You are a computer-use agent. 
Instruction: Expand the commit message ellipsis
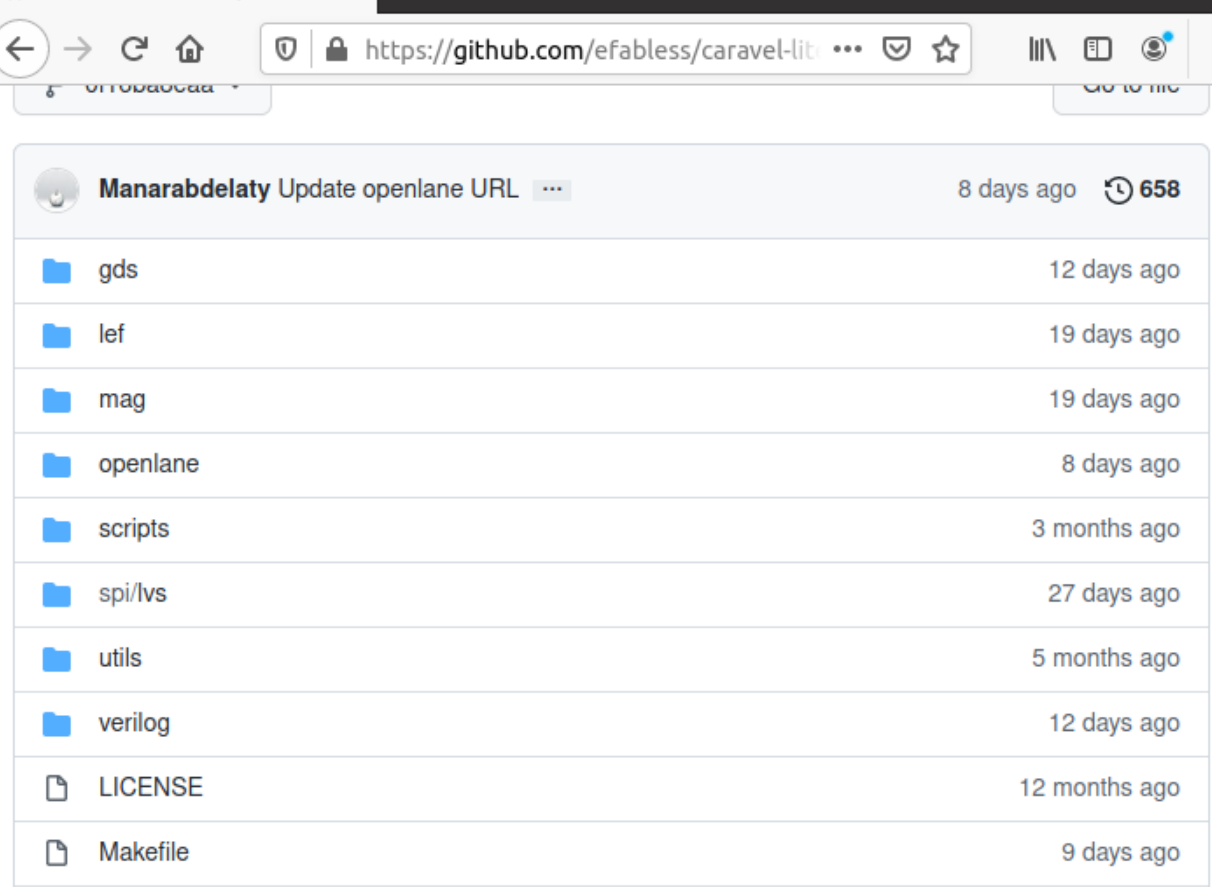click(552, 189)
